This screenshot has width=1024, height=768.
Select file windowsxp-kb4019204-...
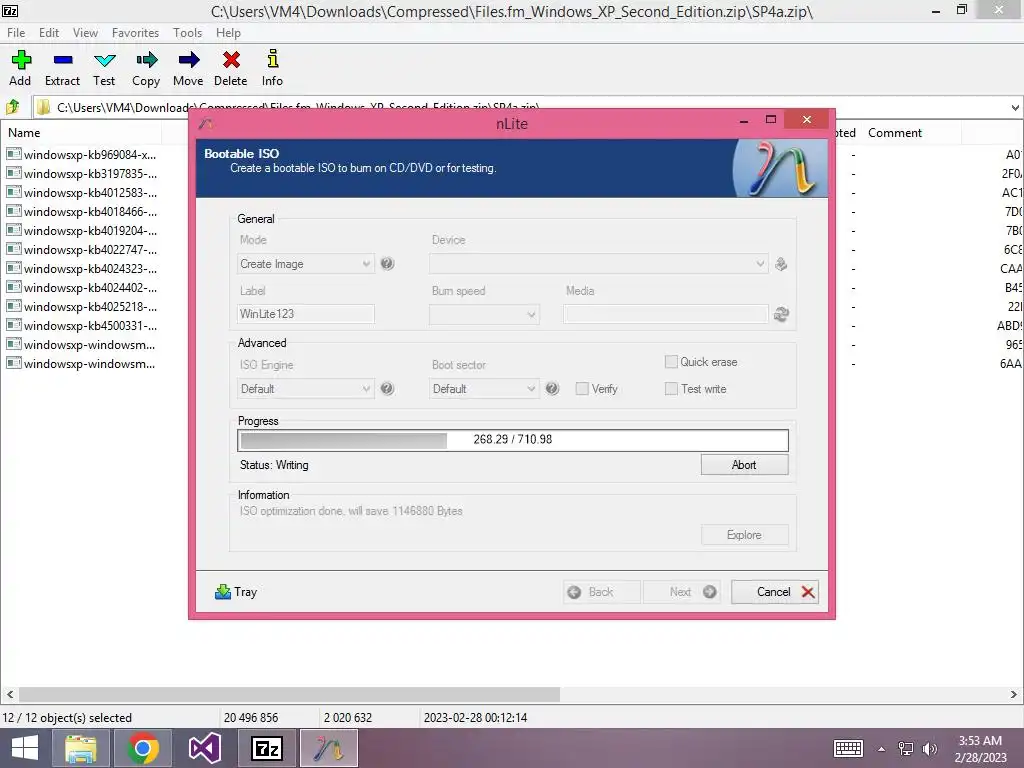82,231
